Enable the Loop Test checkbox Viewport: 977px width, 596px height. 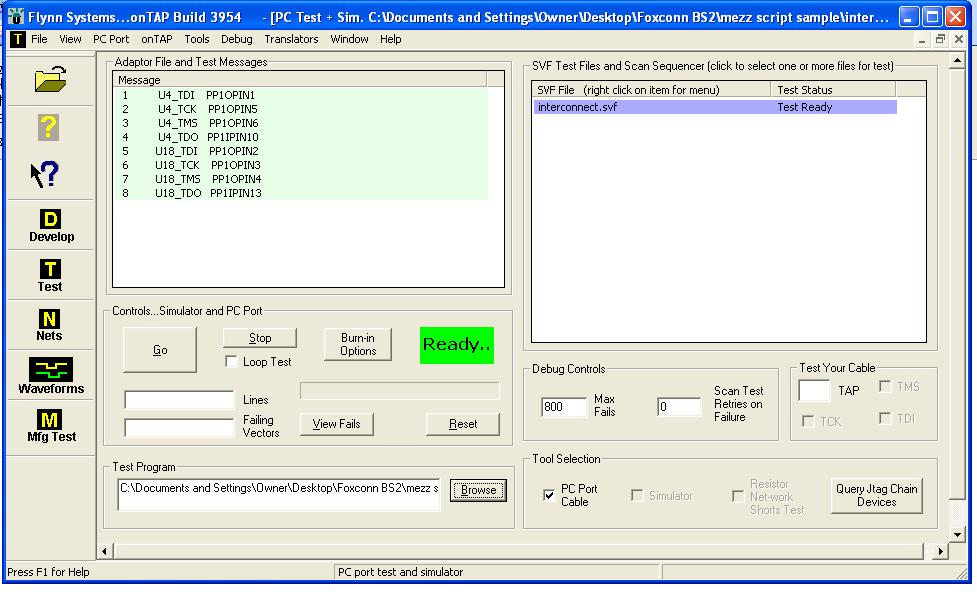point(231,362)
